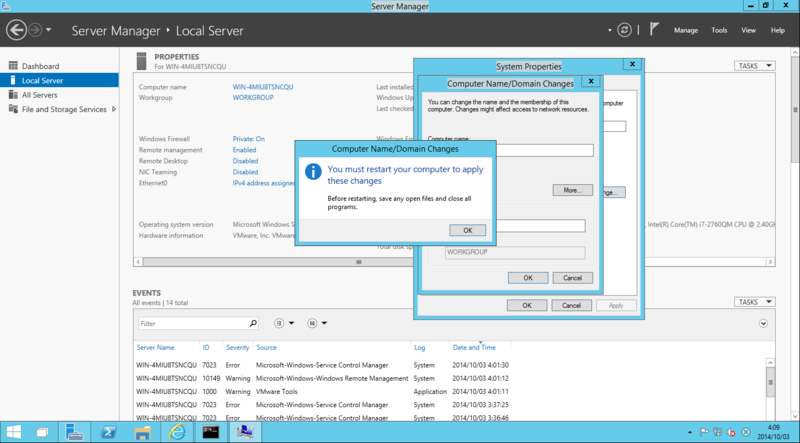Click Remote management Enabled link
Screen dimensions: 800x443
click(x=244, y=150)
